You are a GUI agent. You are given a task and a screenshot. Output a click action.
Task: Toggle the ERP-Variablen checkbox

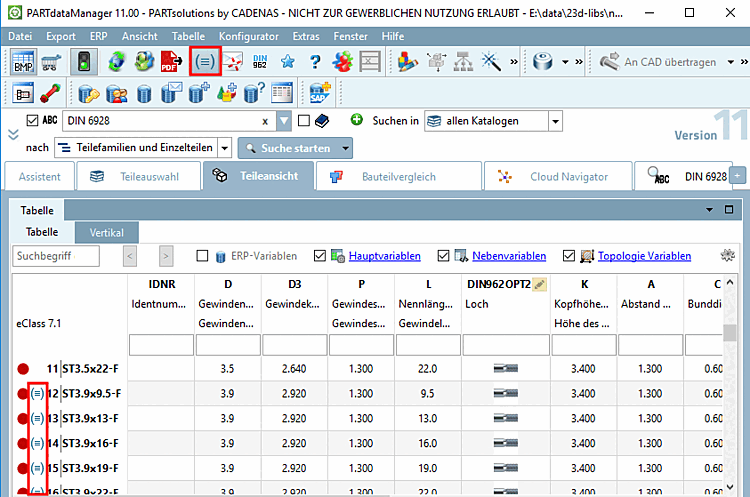pyautogui.click(x=202, y=256)
